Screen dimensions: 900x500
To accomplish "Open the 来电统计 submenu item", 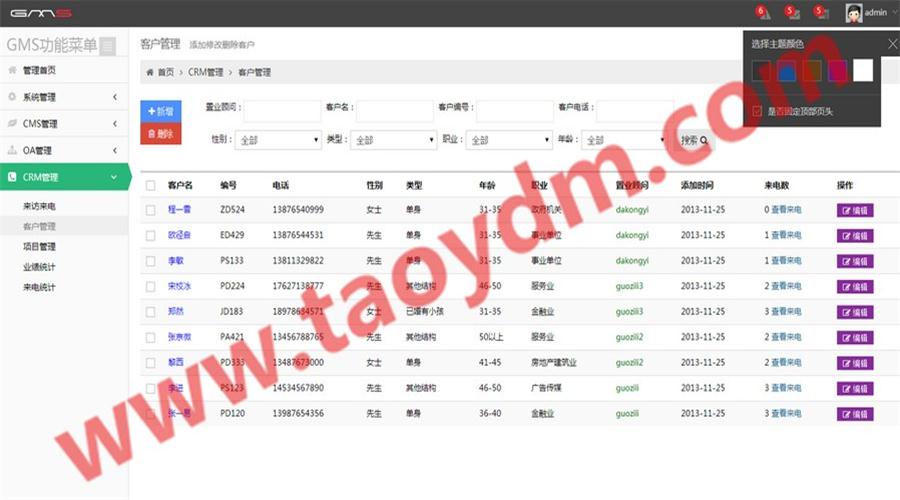I will 39,287.
